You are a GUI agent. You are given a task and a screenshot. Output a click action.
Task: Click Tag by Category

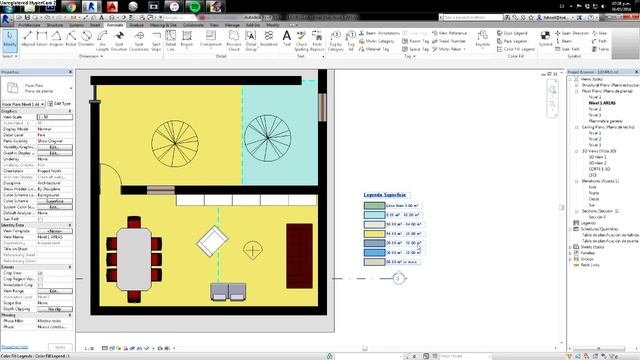pyautogui.click(x=336, y=41)
